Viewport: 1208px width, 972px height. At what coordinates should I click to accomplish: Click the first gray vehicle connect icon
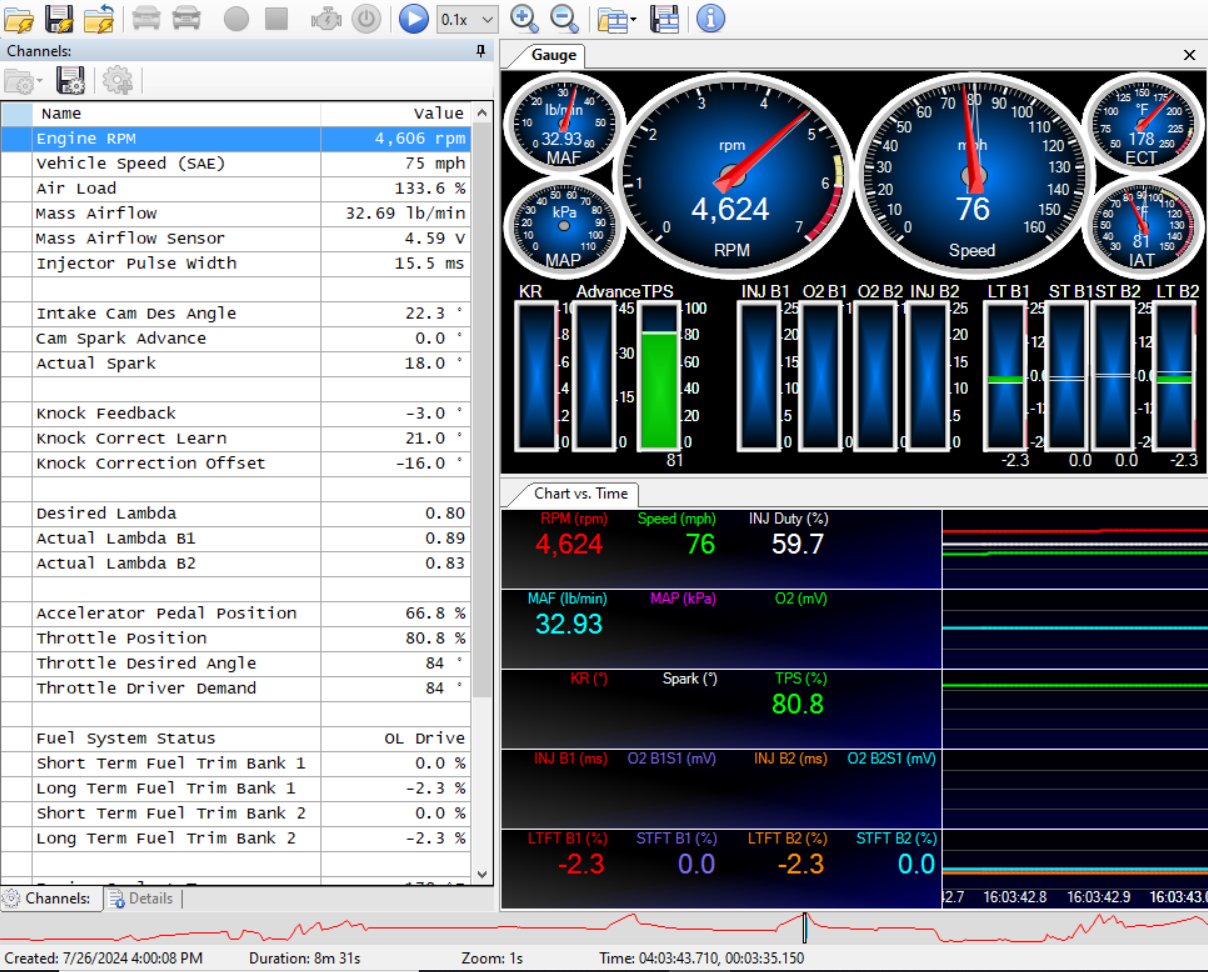pos(146,18)
